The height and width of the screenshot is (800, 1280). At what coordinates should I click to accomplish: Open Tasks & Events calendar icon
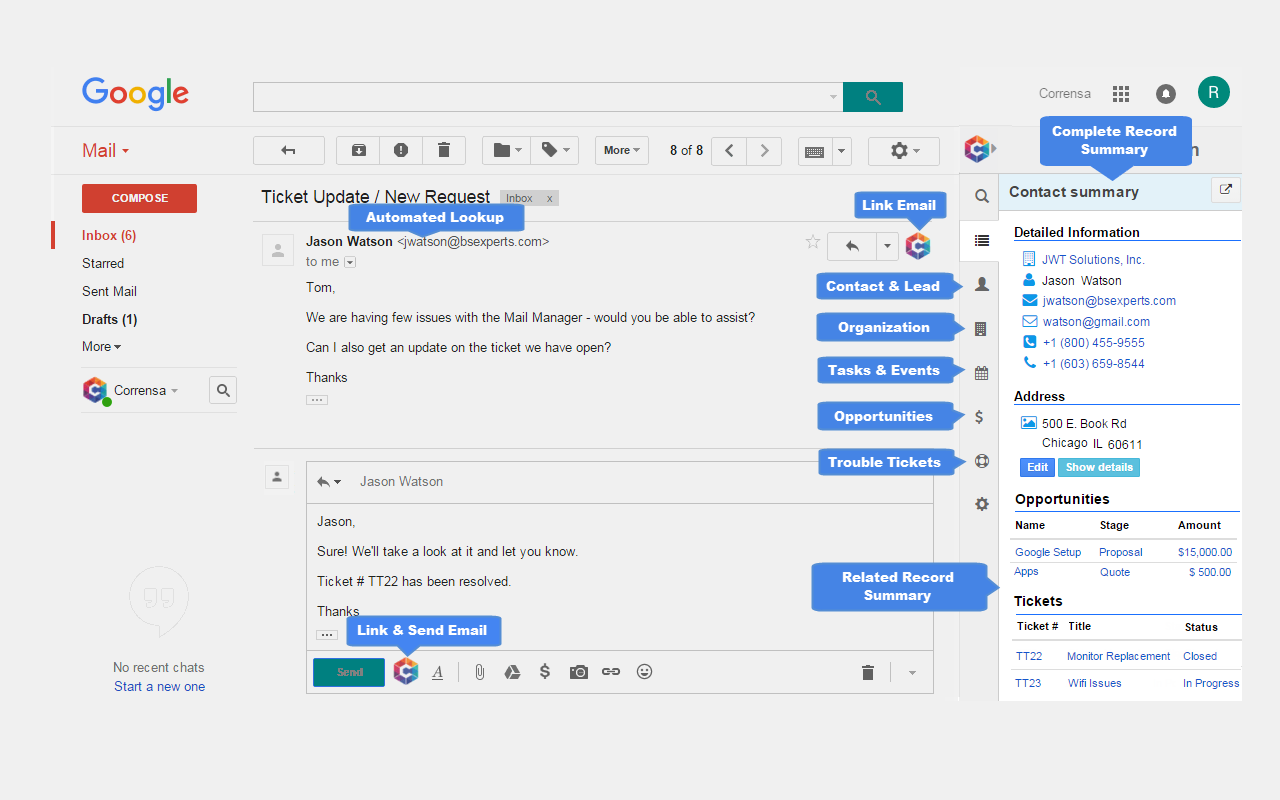click(982, 373)
